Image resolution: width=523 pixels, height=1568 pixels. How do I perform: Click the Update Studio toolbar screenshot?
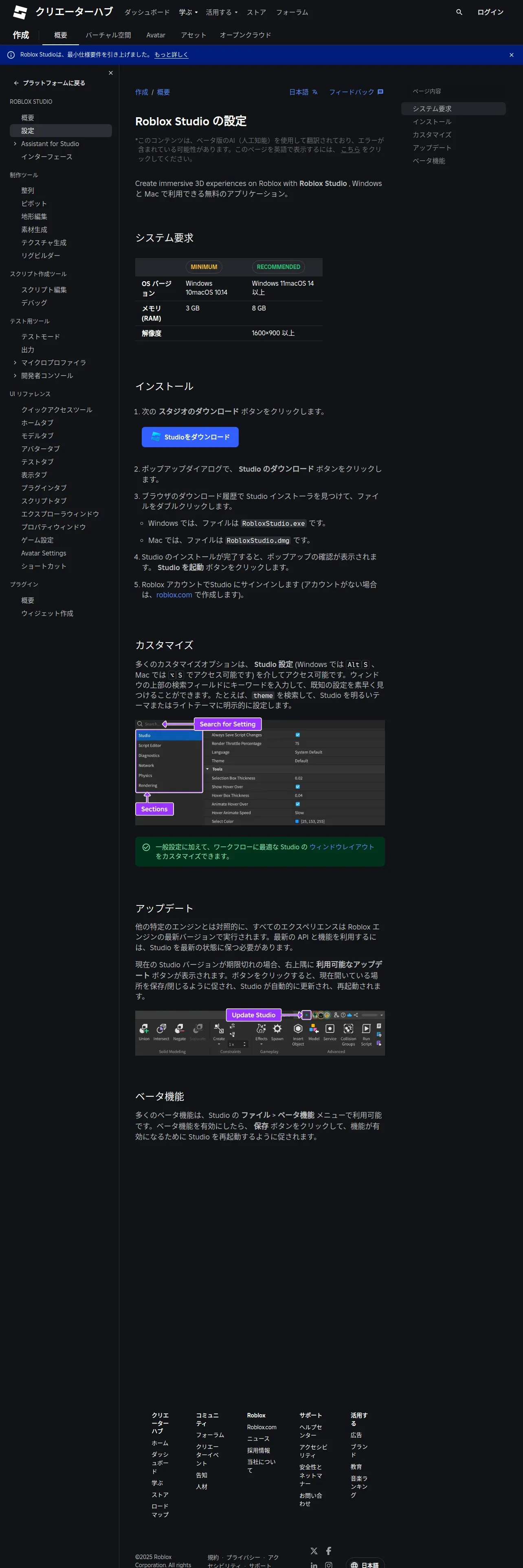point(260,1032)
